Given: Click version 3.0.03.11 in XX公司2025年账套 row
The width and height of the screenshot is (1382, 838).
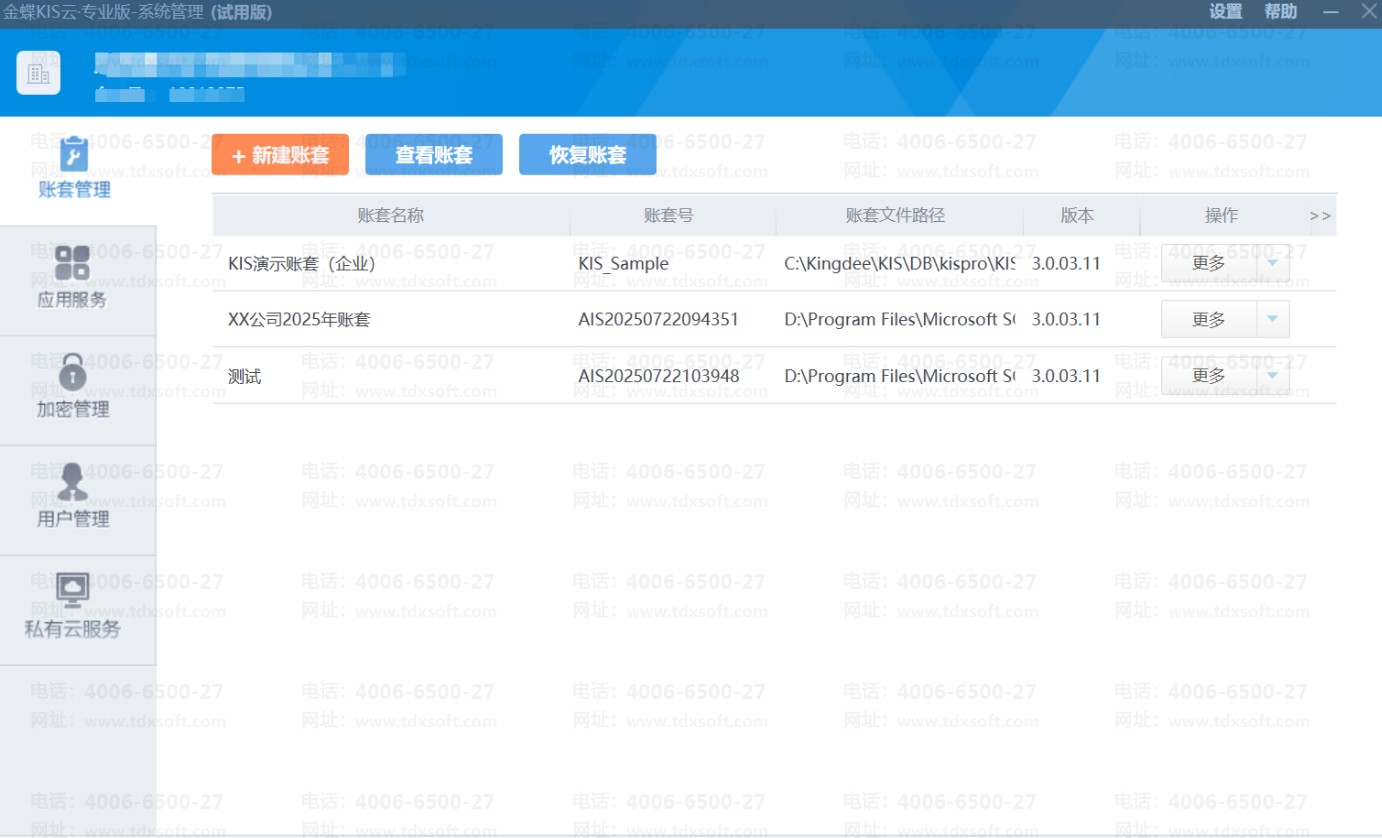Looking at the screenshot, I should pyautogui.click(x=1066, y=320).
